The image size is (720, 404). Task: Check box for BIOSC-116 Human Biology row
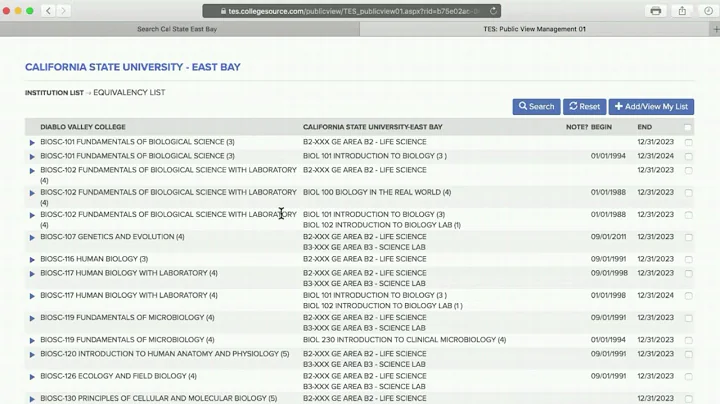pyautogui.click(x=688, y=259)
